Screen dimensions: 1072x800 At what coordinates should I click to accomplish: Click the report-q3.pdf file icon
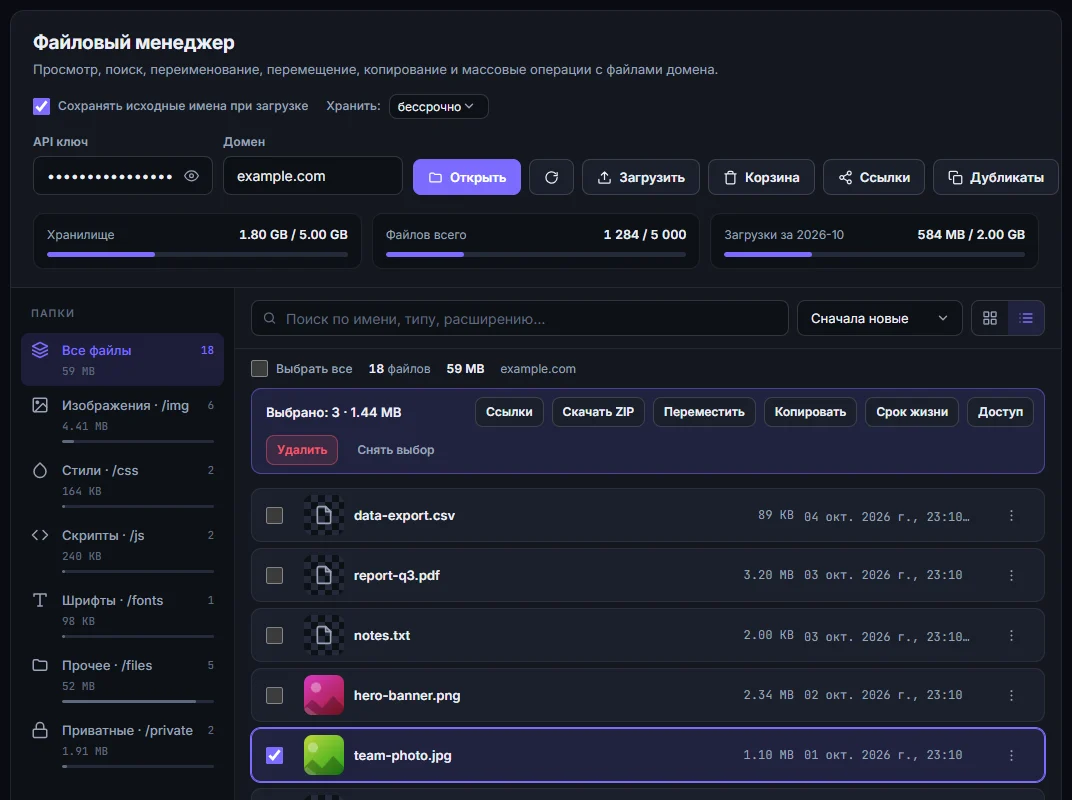(324, 576)
